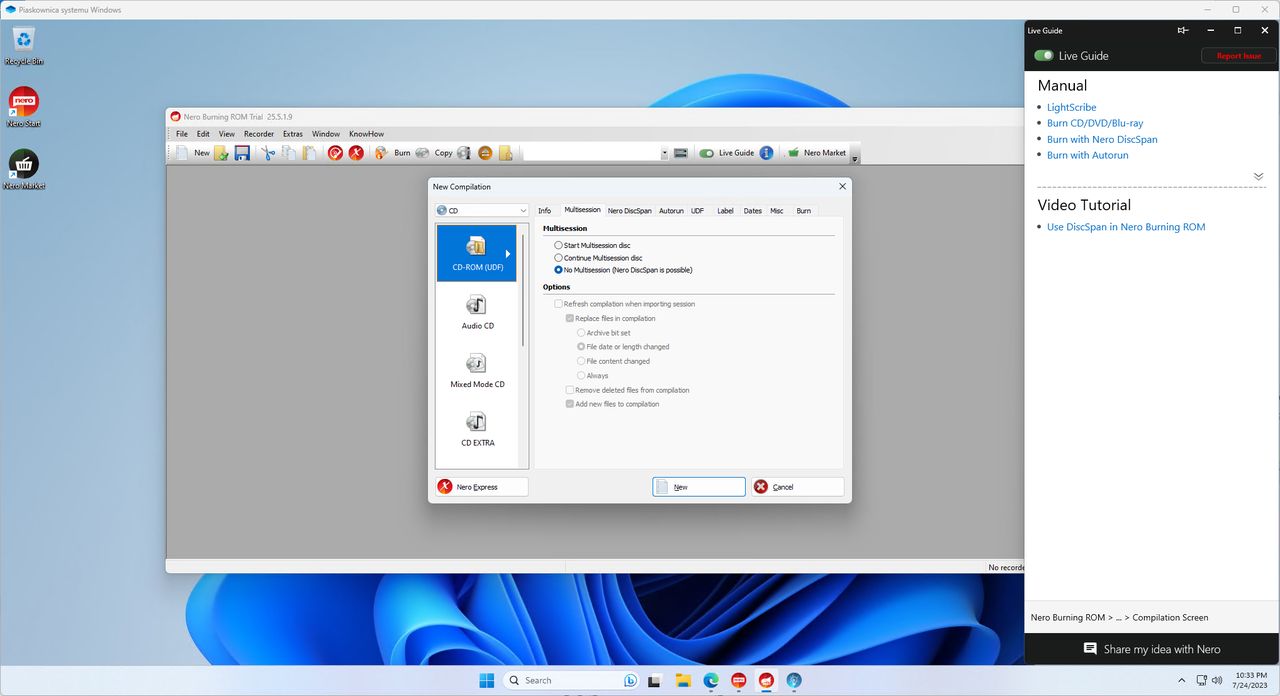Close the New Compilation dialog
Viewport: 1280px width, 696px height.
pyautogui.click(x=842, y=186)
